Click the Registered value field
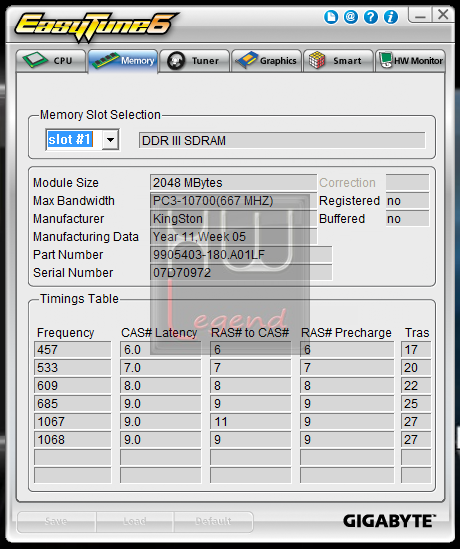 (407, 201)
